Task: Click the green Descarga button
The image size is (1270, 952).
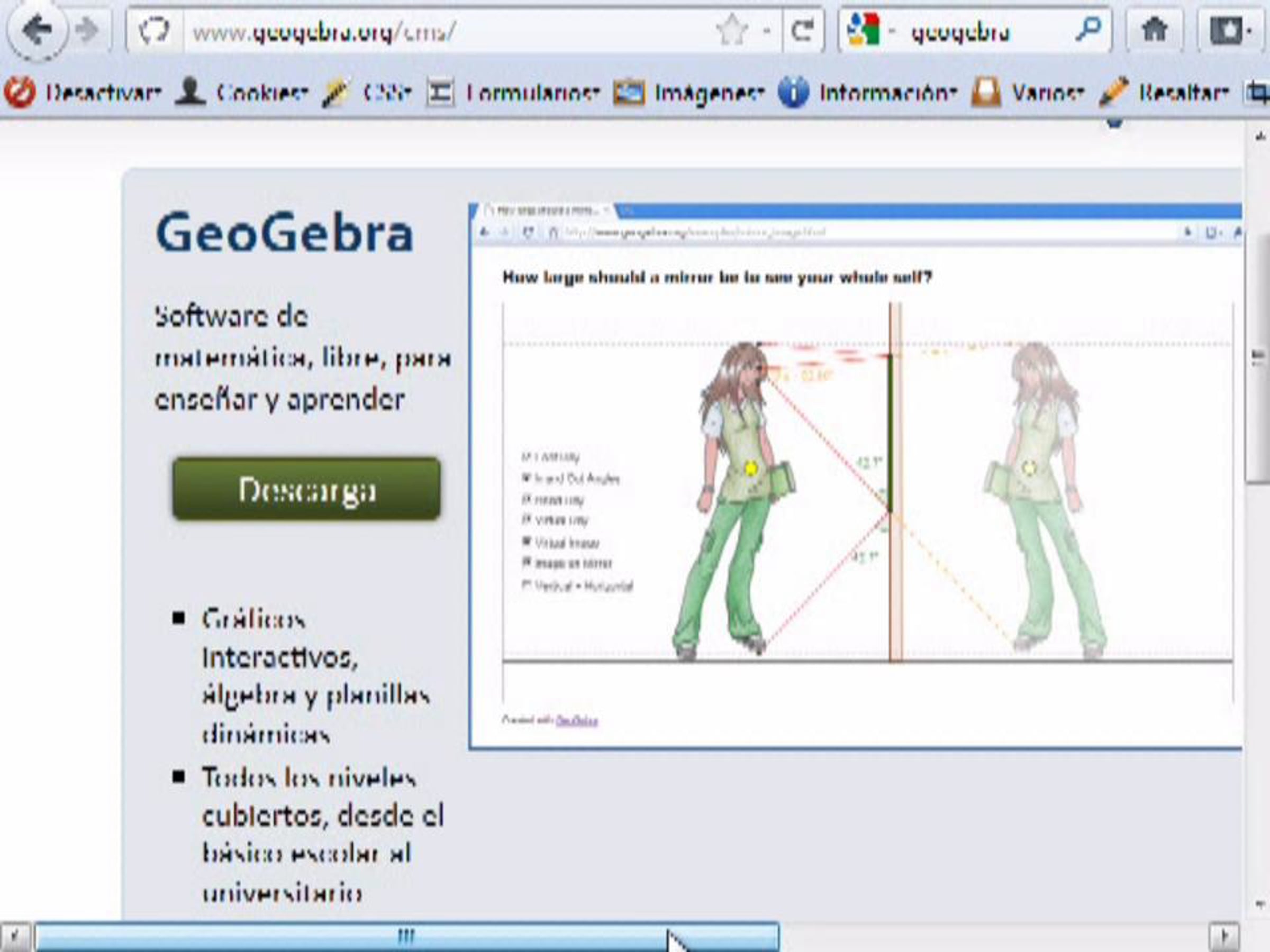Action: (306, 489)
